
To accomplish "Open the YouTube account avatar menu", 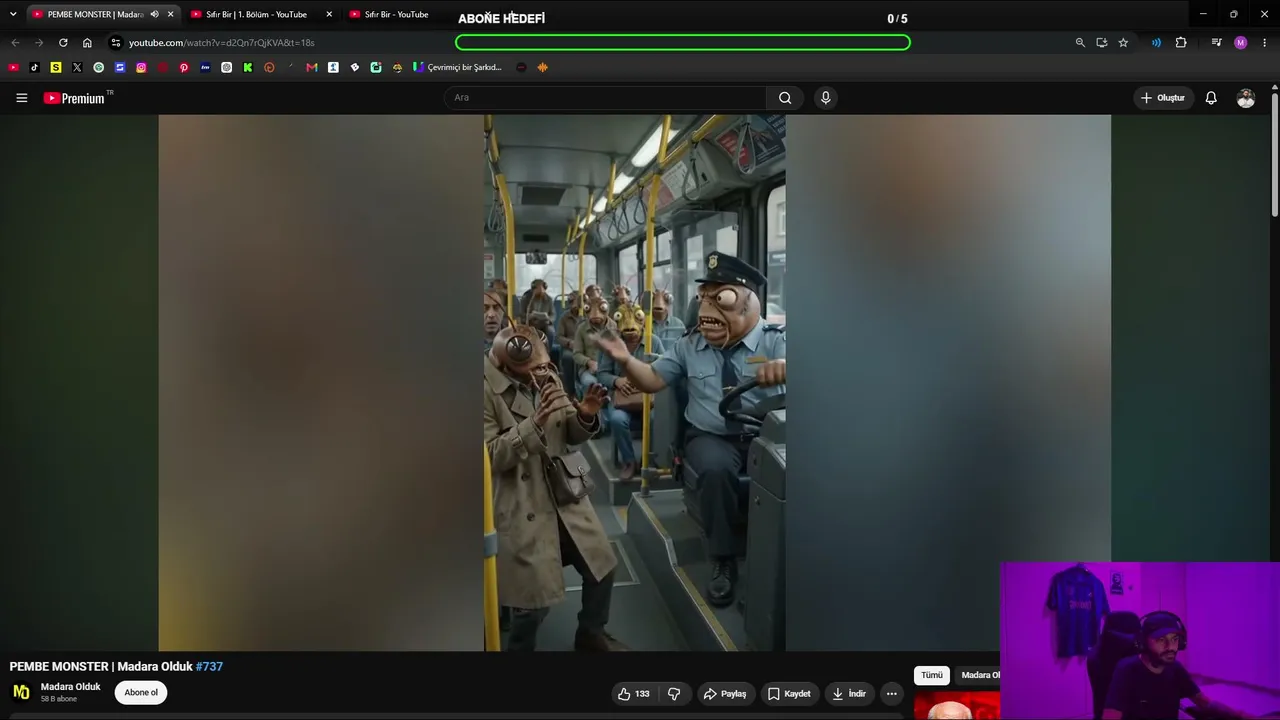I will tap(1245, 98).
